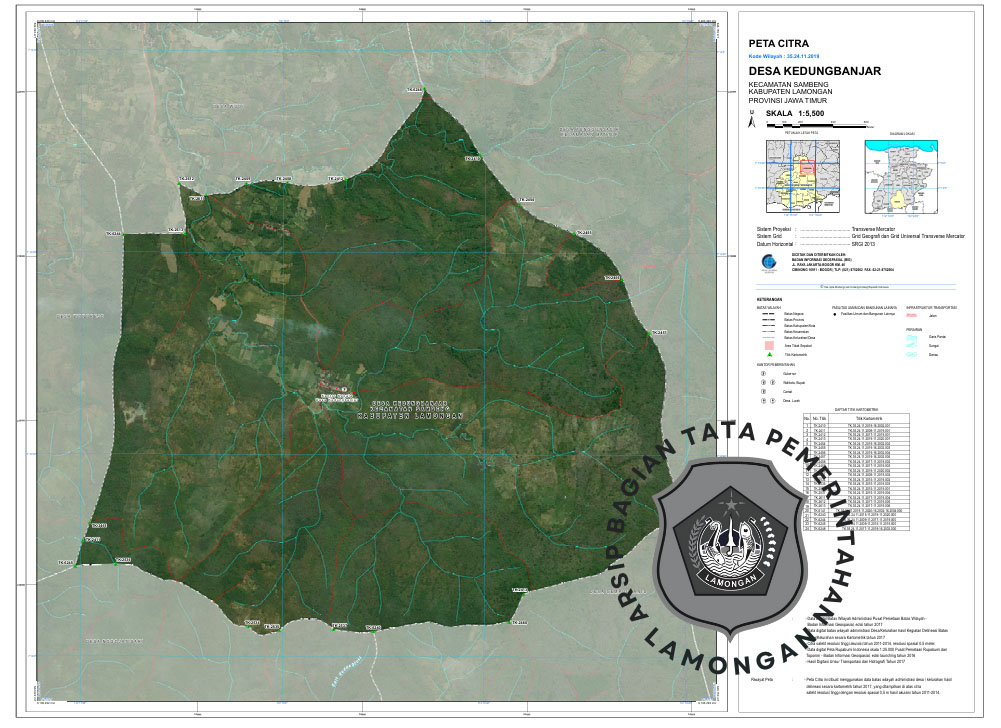Click the Lamongan government emblem watermark
The image size is (1001, 728).
[x=742, y=534]
